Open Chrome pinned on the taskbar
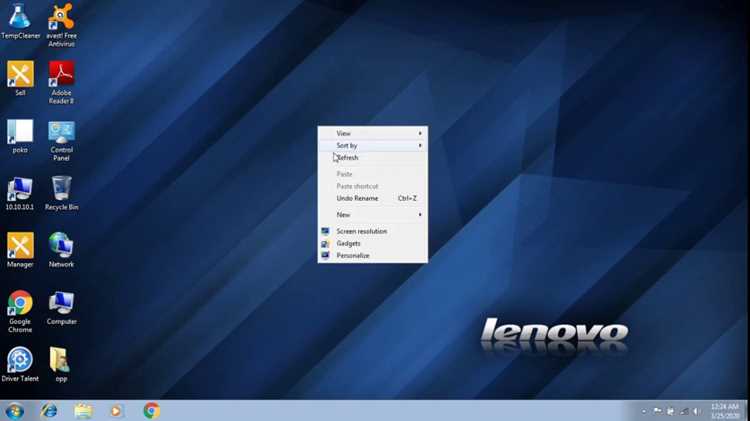Screen dimensions: 750x421 [x=151, y=411]
